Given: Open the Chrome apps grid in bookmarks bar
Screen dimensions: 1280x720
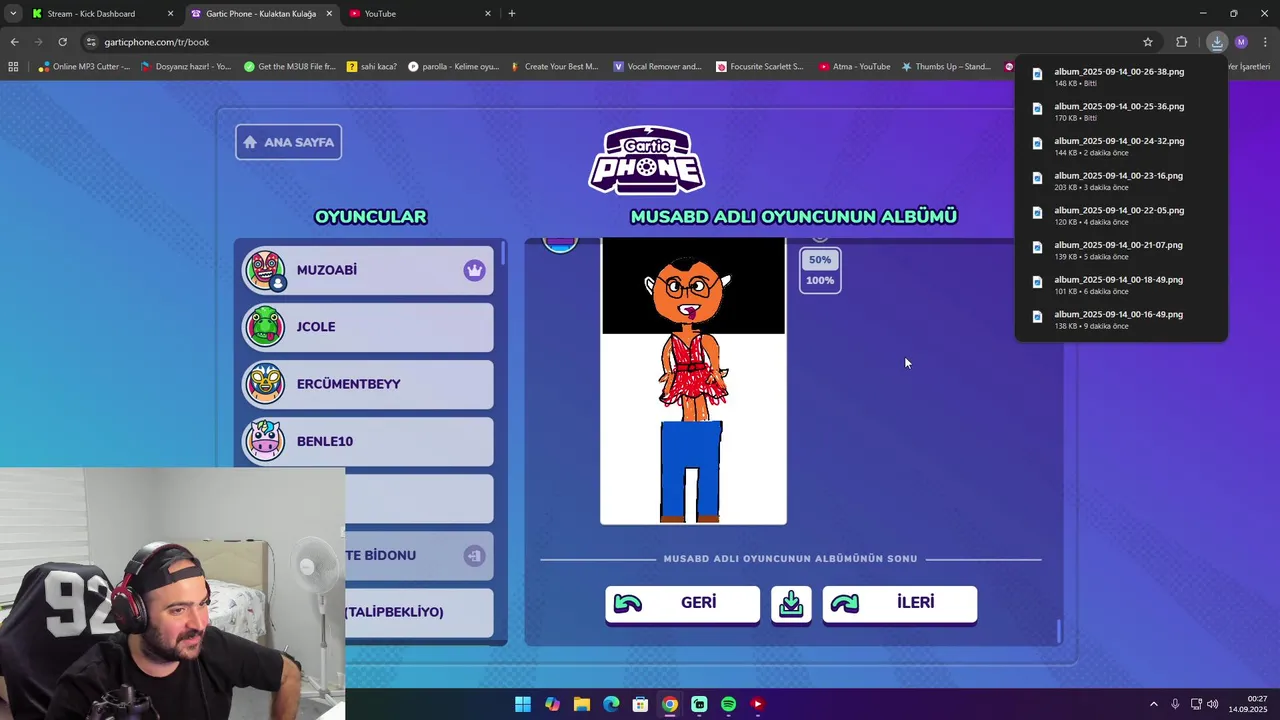Looking at the screenshot, I should click(13, 67).
